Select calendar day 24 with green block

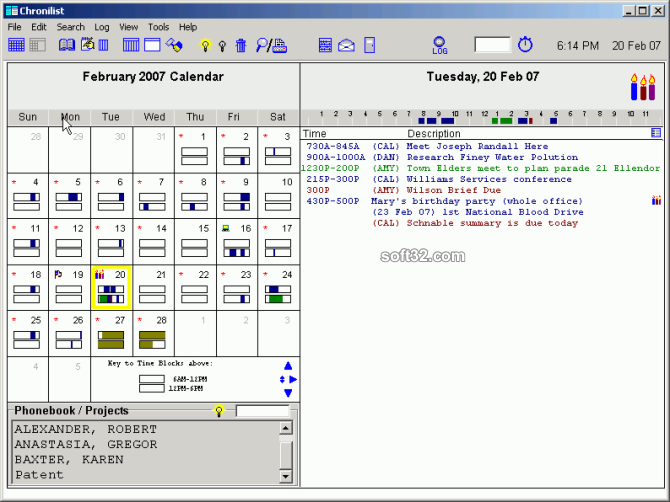click(278, 287)
